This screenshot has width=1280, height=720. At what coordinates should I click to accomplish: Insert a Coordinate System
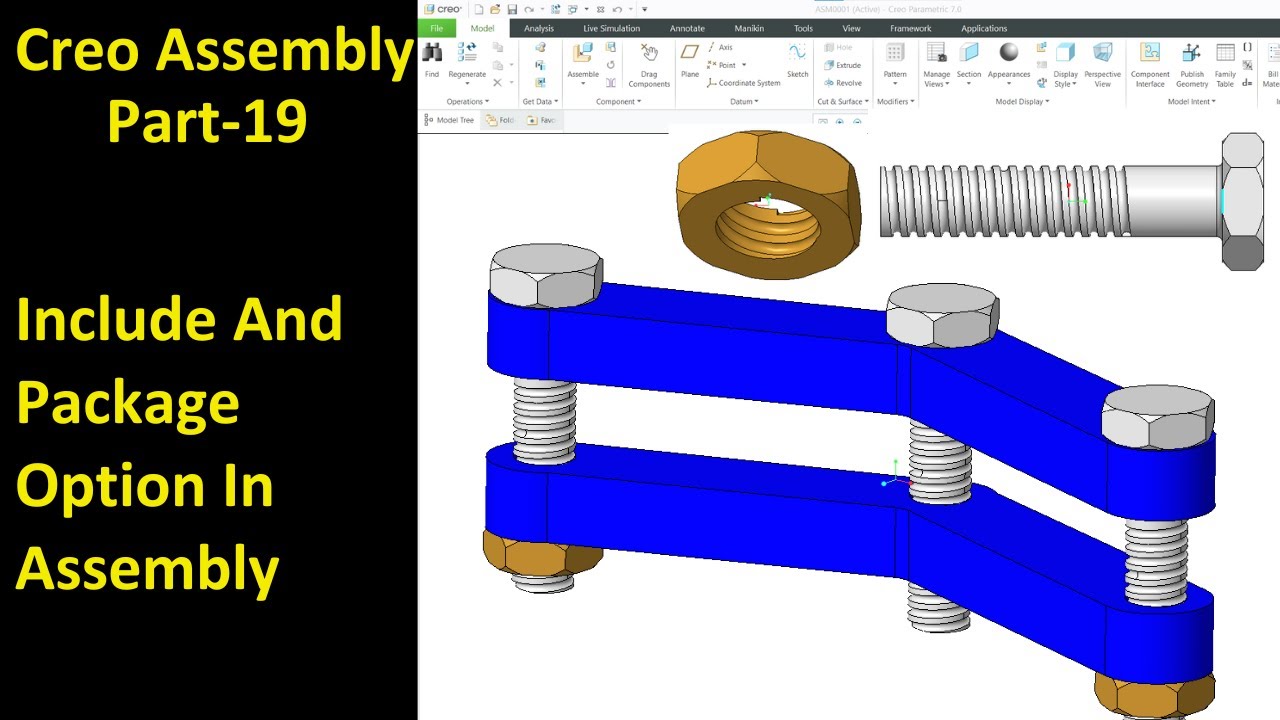click(x=743, y=83)
